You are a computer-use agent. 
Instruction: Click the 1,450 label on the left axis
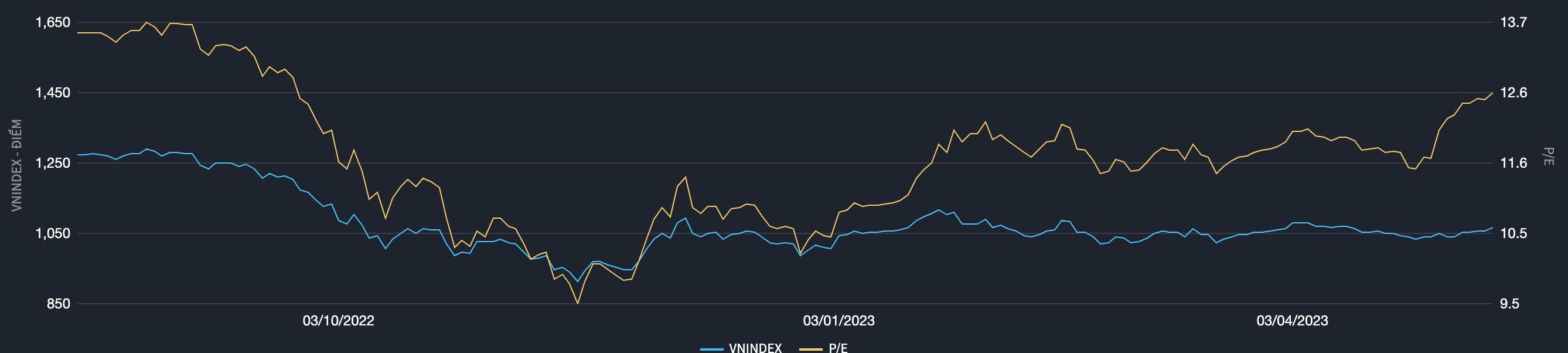[53, 93]
